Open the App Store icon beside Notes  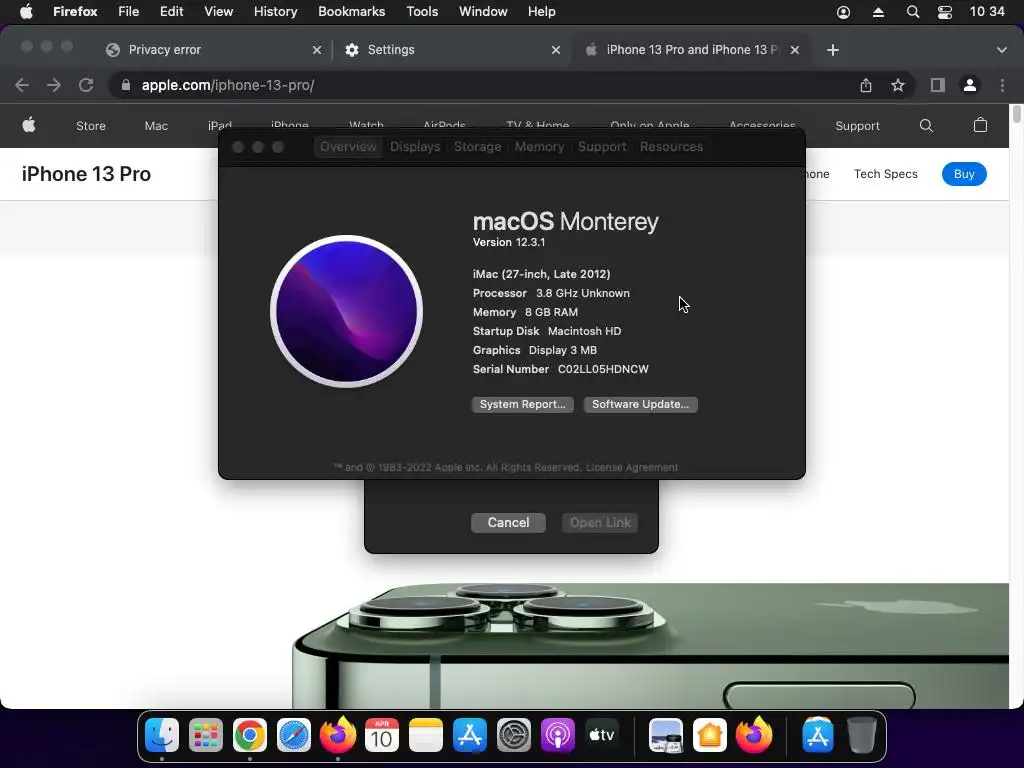470,735
